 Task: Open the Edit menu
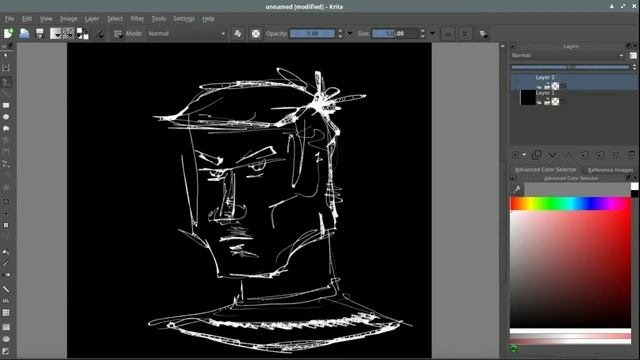27,19
